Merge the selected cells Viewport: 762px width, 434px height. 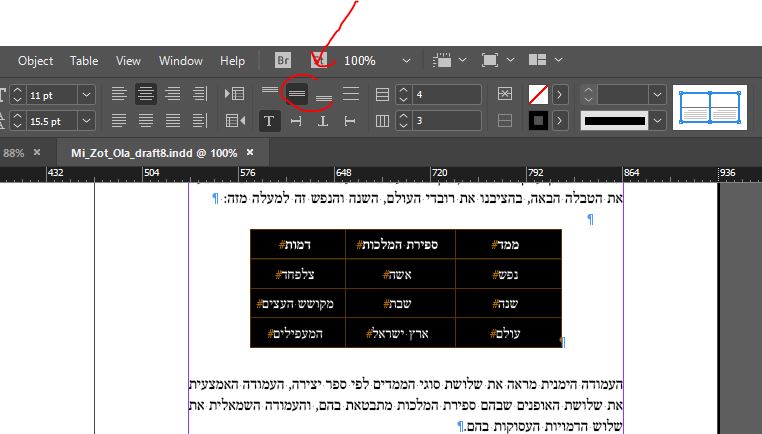[505, 93]
